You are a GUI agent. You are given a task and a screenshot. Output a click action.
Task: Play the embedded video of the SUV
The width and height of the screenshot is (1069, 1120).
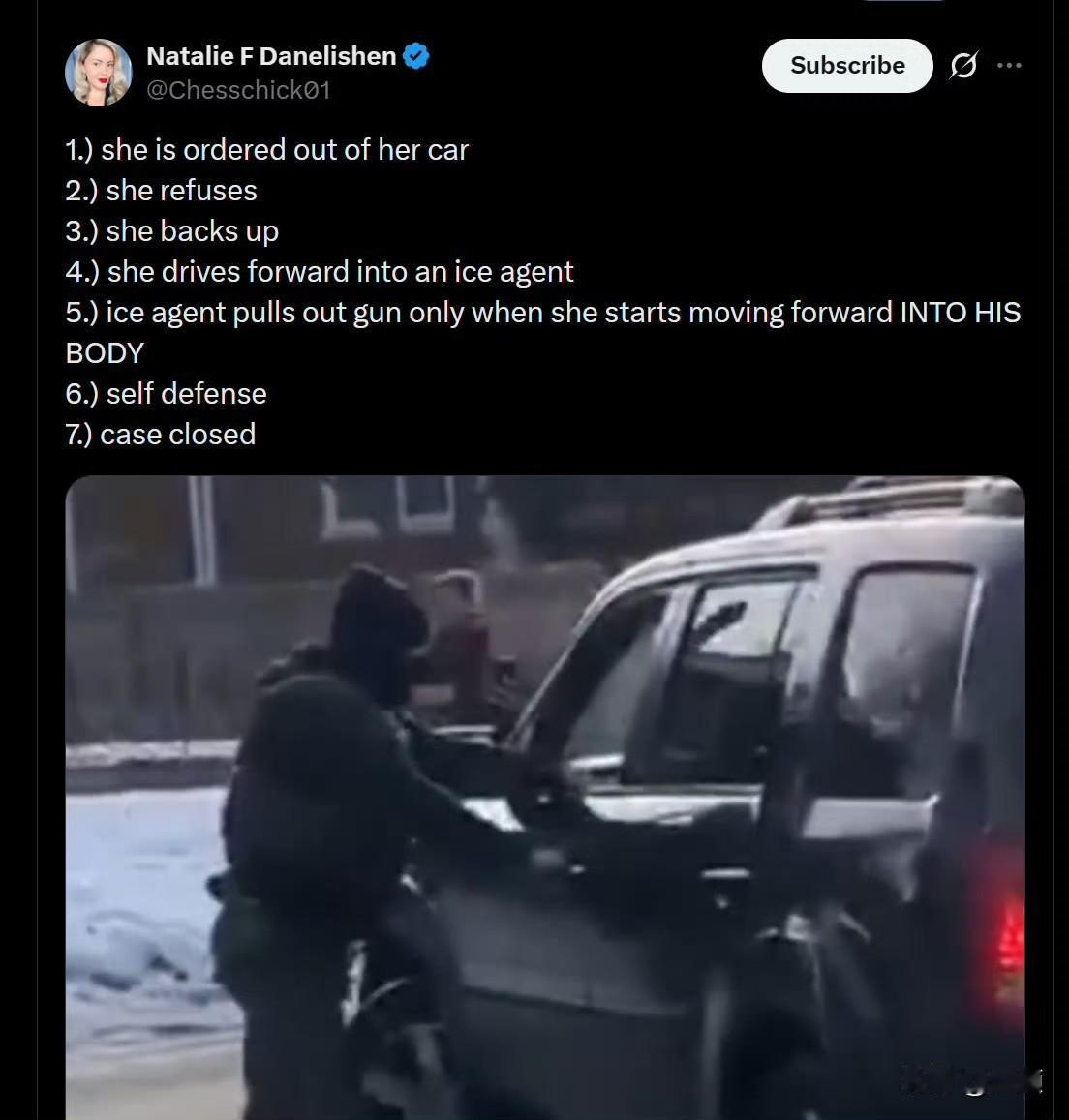[545, 797]
